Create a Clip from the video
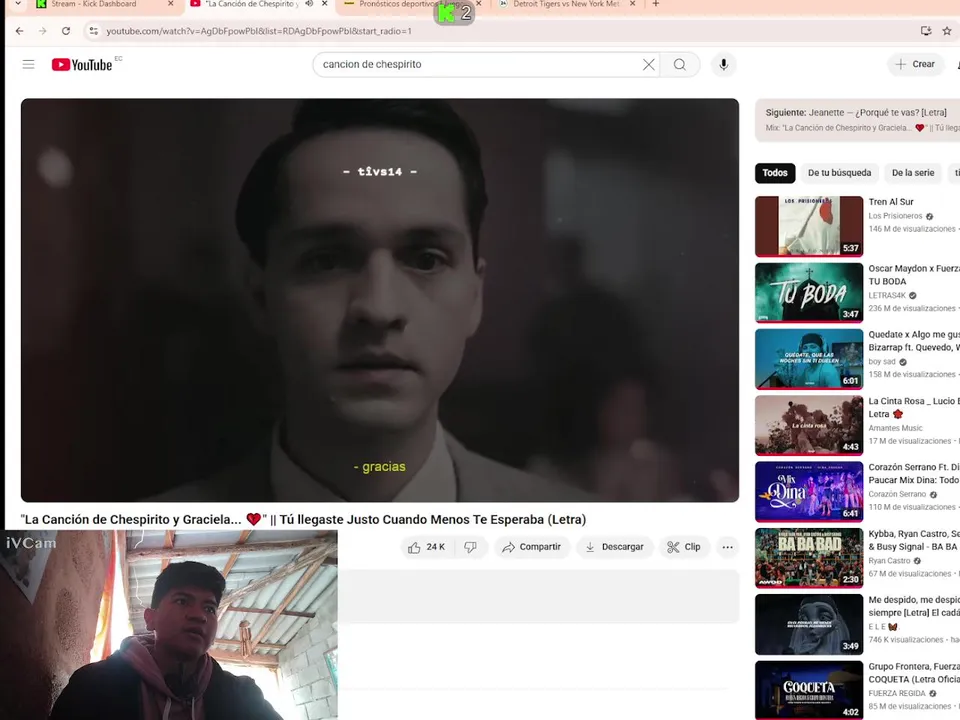Screen dimensions: 960x720 pos(684,547)
